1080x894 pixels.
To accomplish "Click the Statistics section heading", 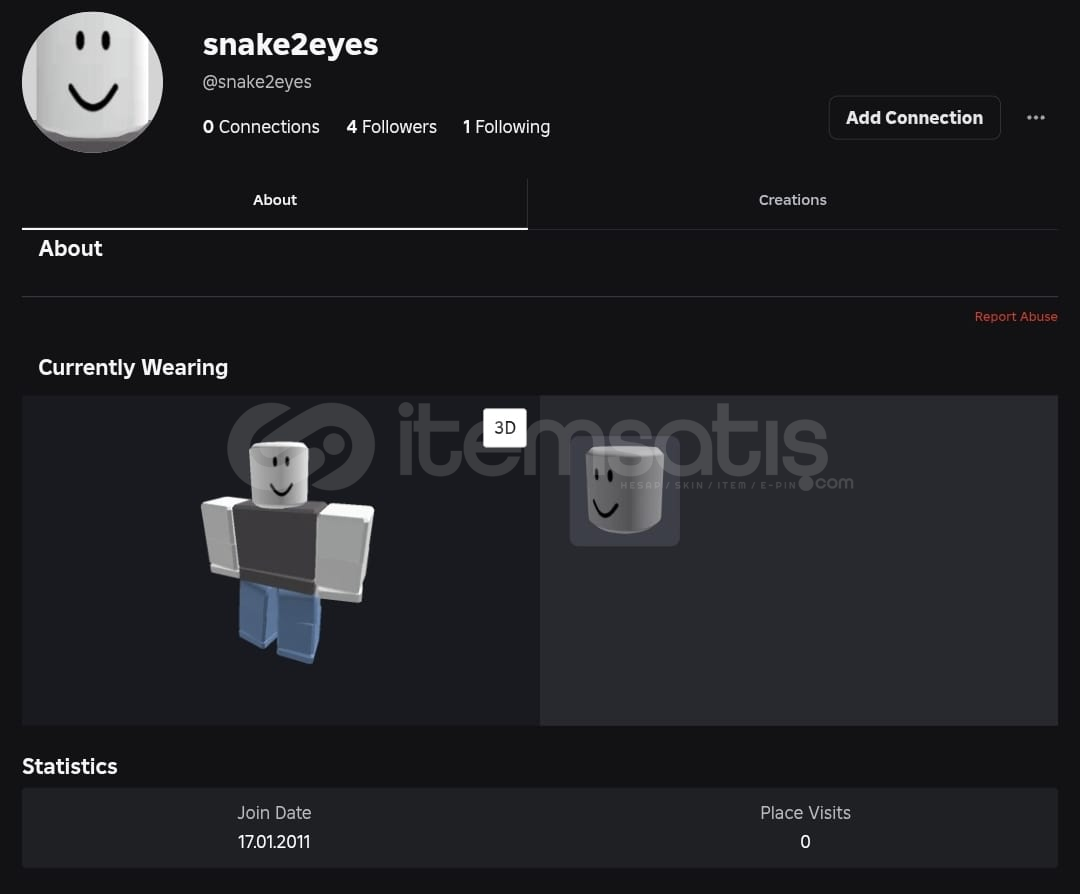I will tap(70, 767).
